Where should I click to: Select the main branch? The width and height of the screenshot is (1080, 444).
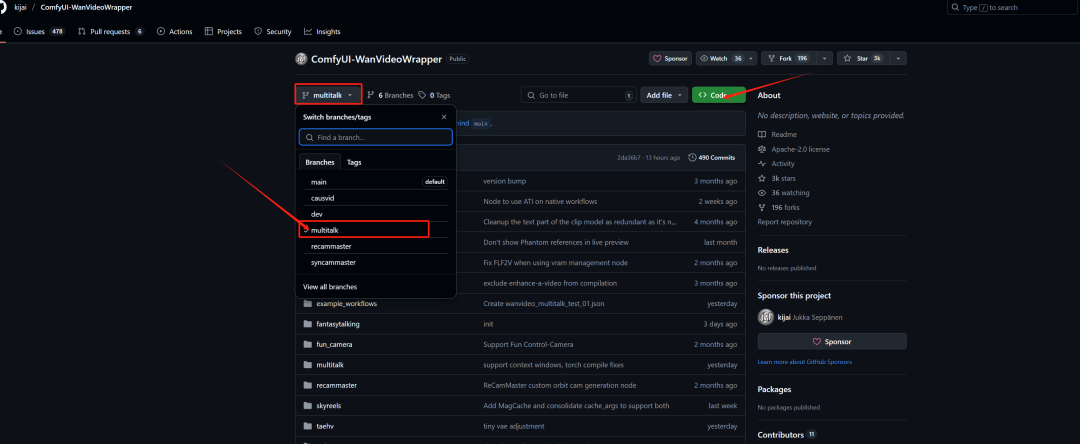click(375, 182)
